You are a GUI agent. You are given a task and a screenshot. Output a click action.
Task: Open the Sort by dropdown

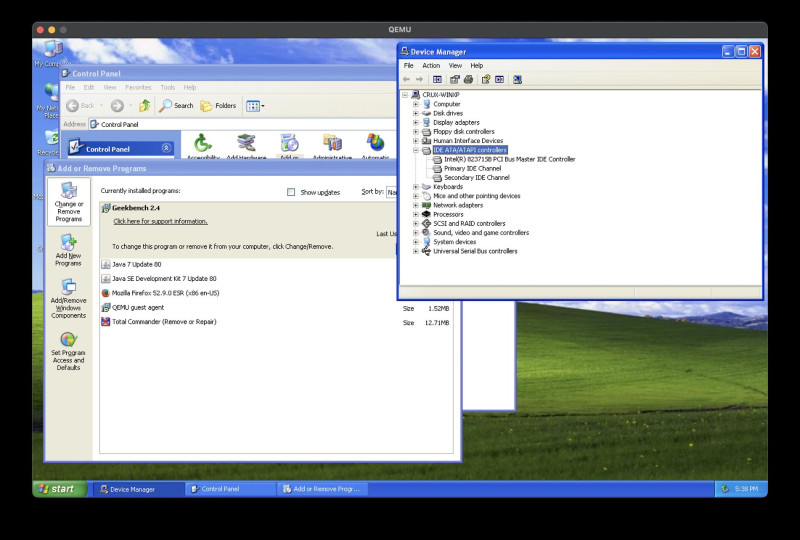(391, 192)
